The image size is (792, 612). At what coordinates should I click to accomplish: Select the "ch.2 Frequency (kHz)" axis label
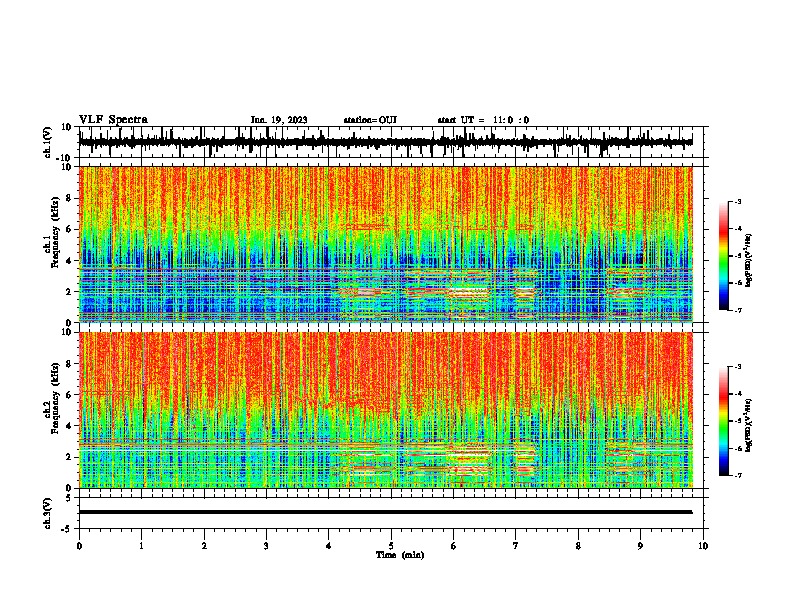click(x=51, y=398)
